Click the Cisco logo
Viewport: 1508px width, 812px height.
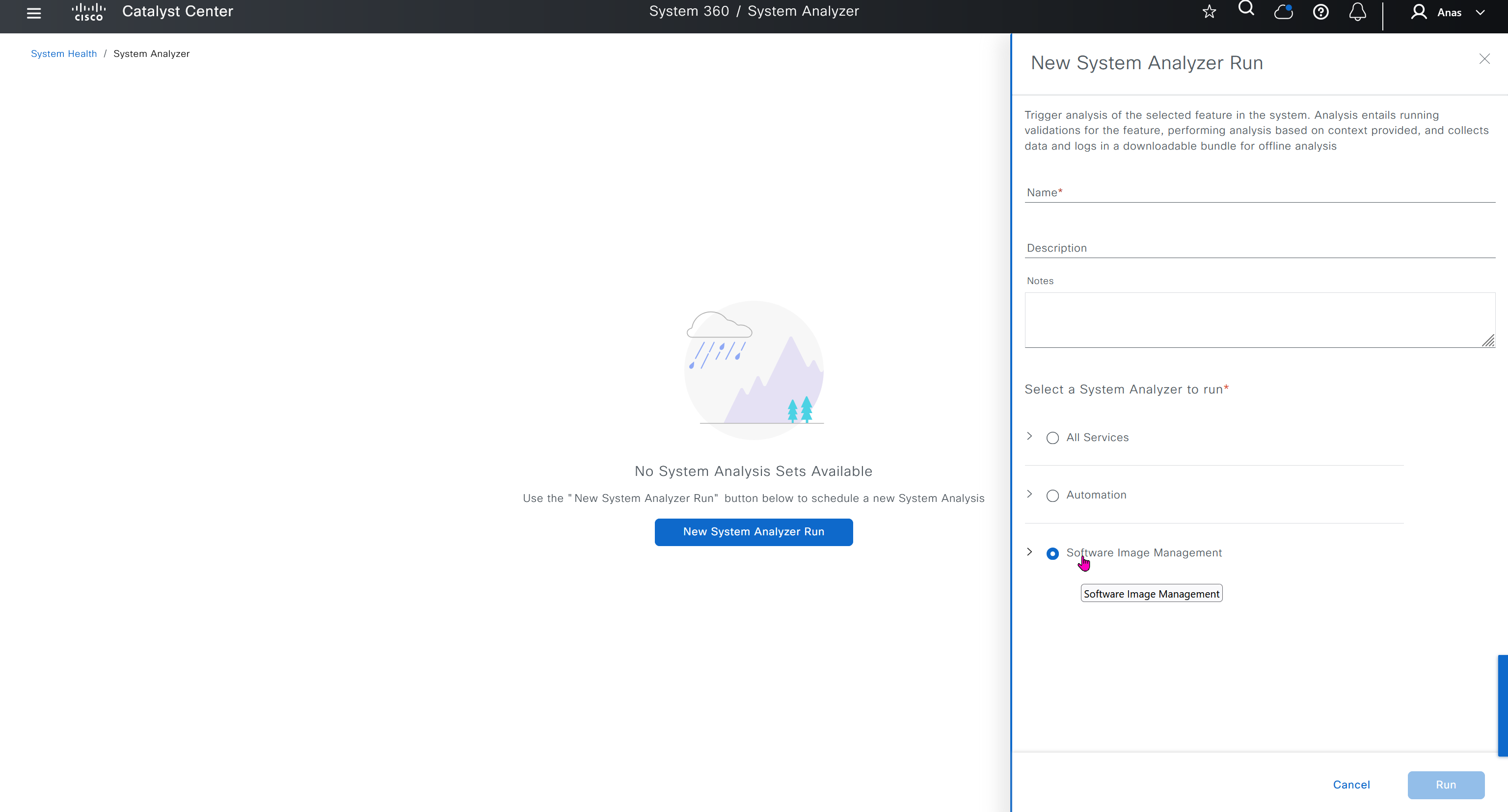point(88,12)
